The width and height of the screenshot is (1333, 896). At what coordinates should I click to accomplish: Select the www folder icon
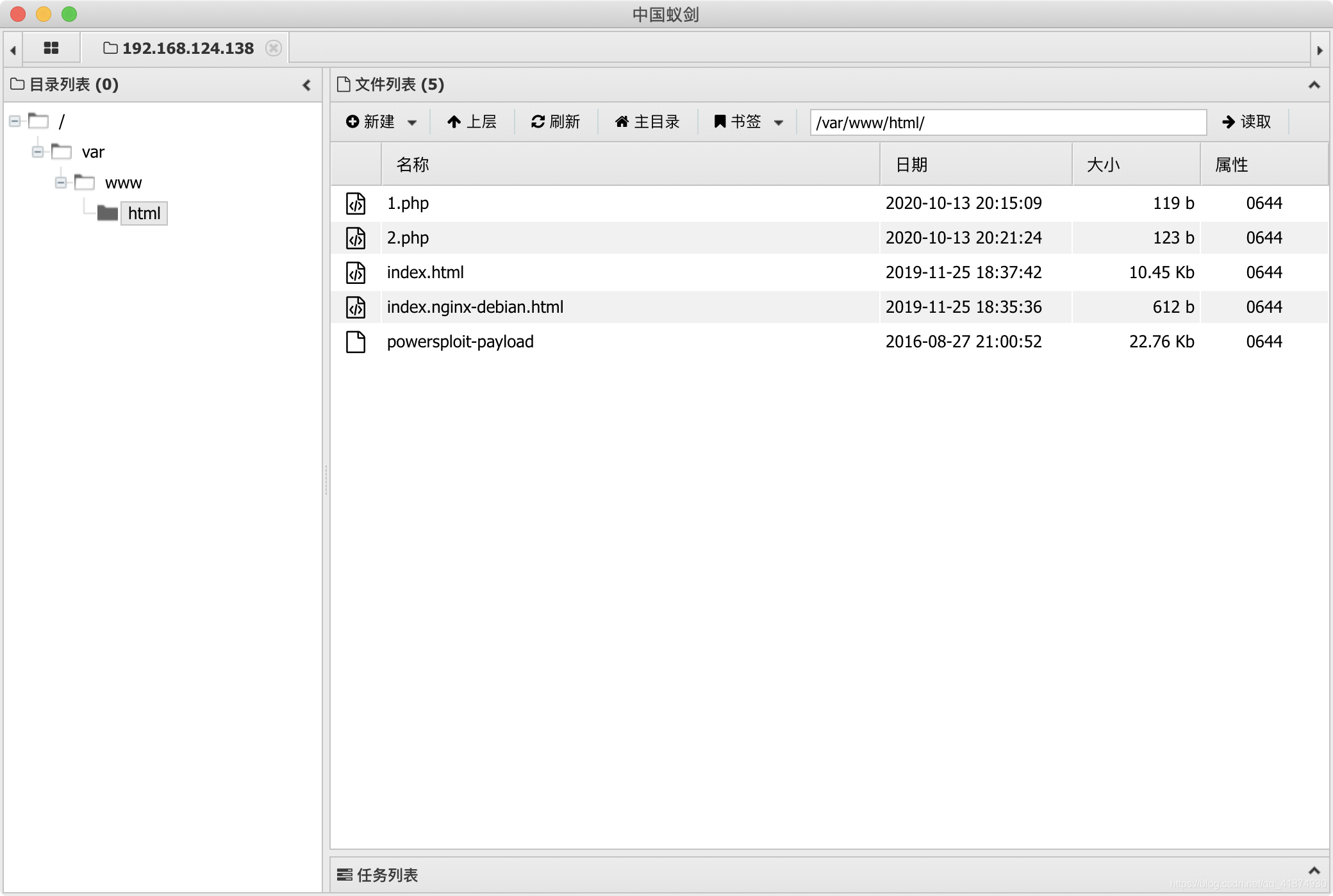coord(85,182)
